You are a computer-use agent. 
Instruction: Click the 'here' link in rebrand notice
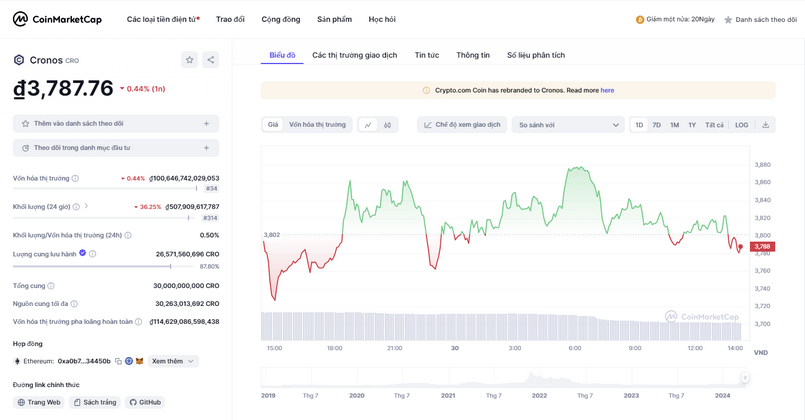pos(607,90)
